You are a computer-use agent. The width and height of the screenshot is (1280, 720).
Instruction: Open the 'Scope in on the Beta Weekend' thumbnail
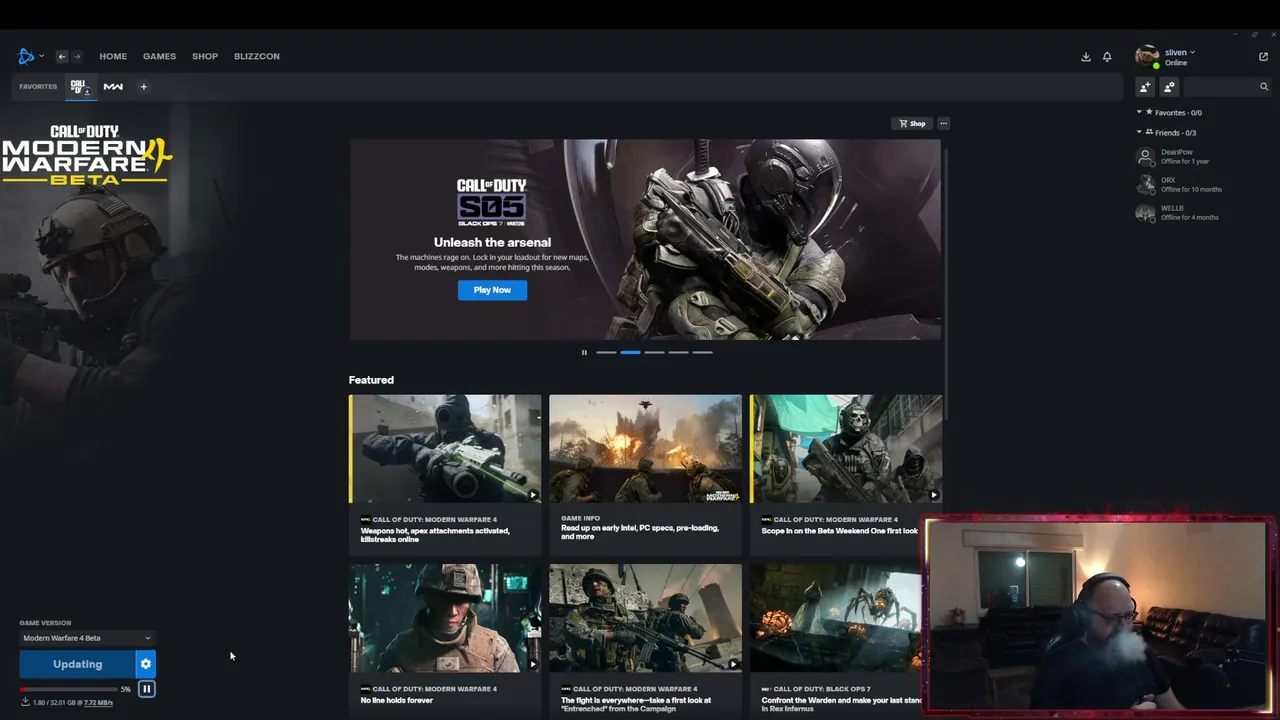(x=846, y=449)
